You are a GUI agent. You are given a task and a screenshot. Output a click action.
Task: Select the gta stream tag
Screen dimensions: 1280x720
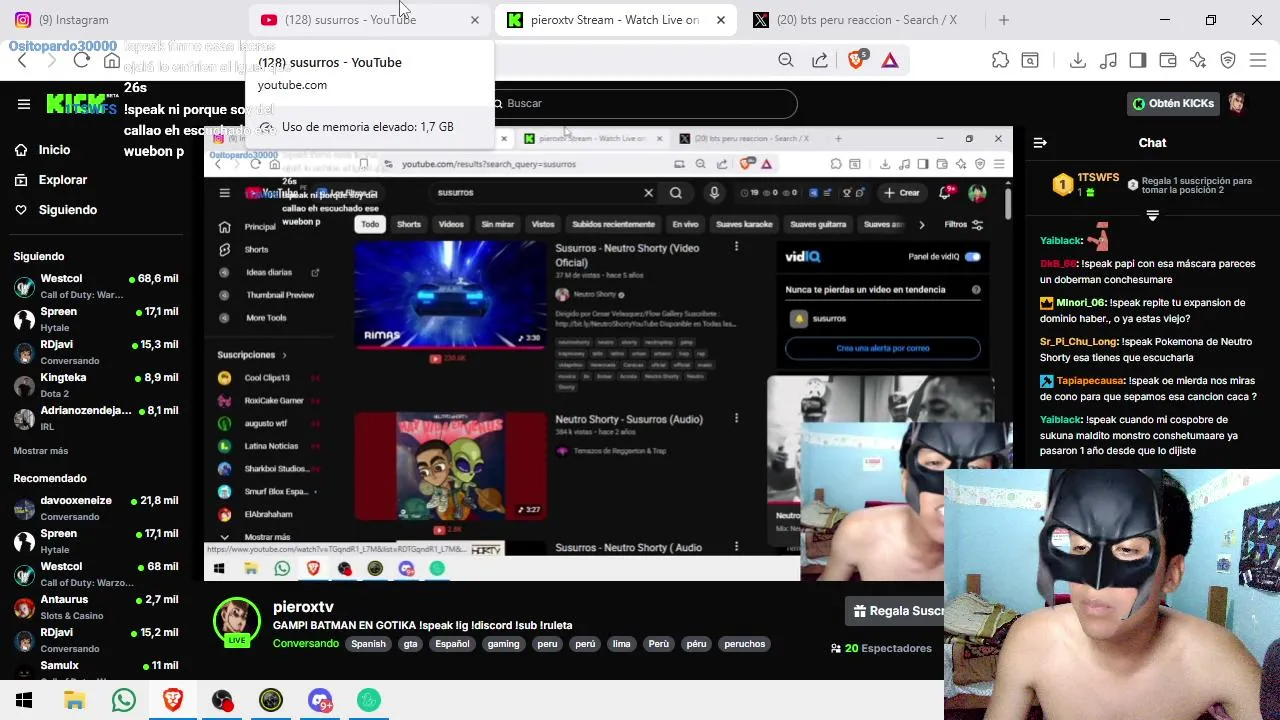pos(410,644)
